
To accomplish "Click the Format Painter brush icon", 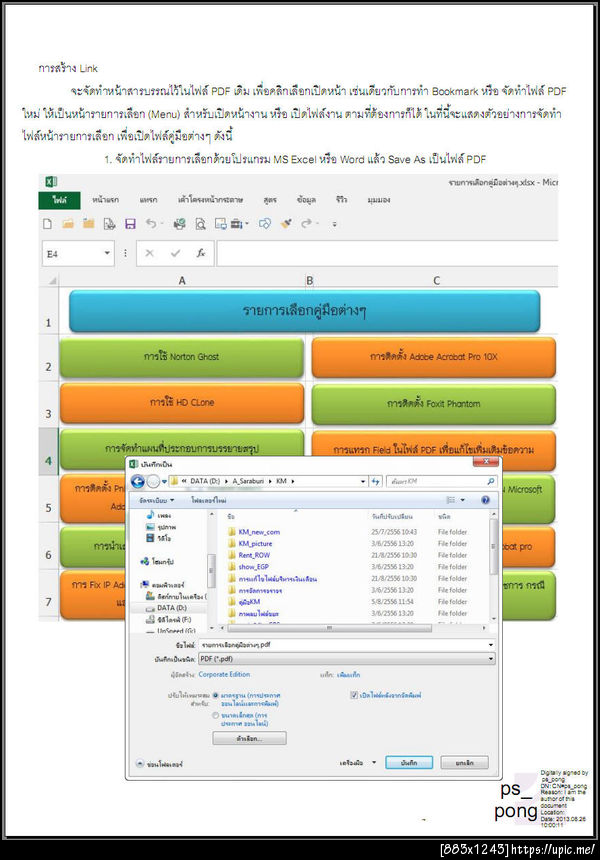I will [x=286, y=223].
